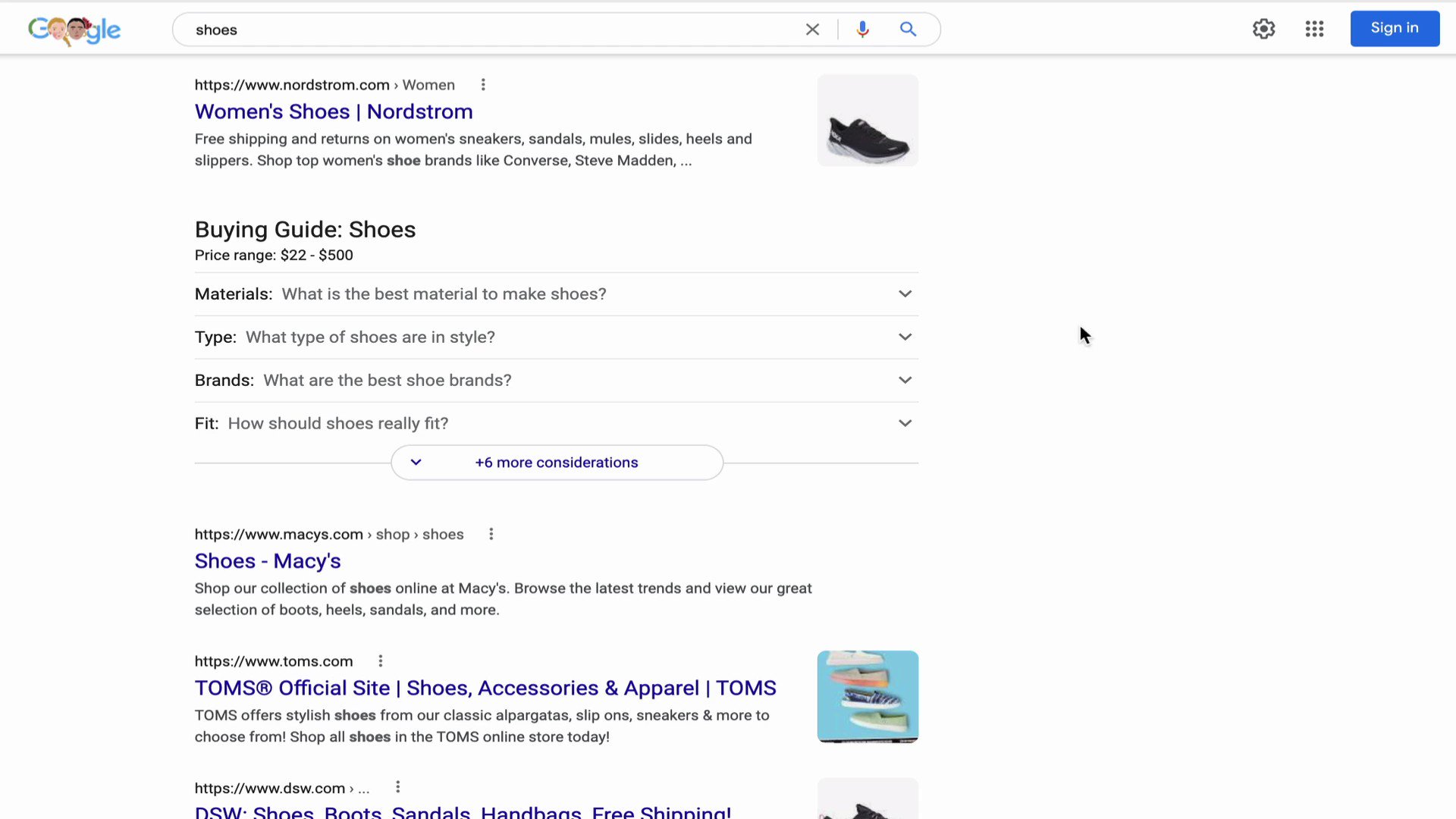The height and width of the screenshot is (819, 1456).
Task: Click the magnifying glass search icon
Action: click(908, 30)
